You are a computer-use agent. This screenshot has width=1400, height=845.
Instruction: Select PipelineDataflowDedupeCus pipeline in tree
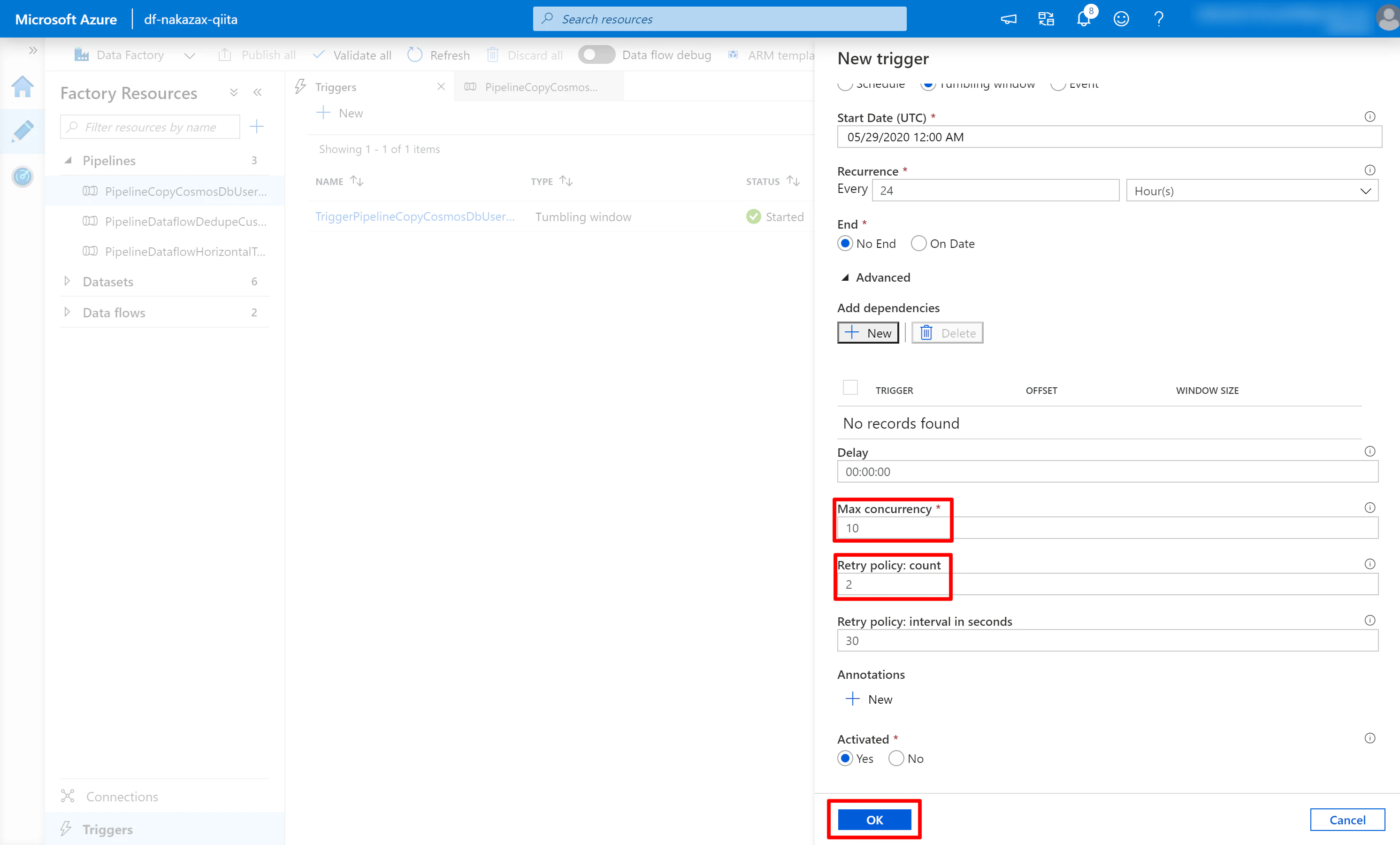[x=185, y=221]
